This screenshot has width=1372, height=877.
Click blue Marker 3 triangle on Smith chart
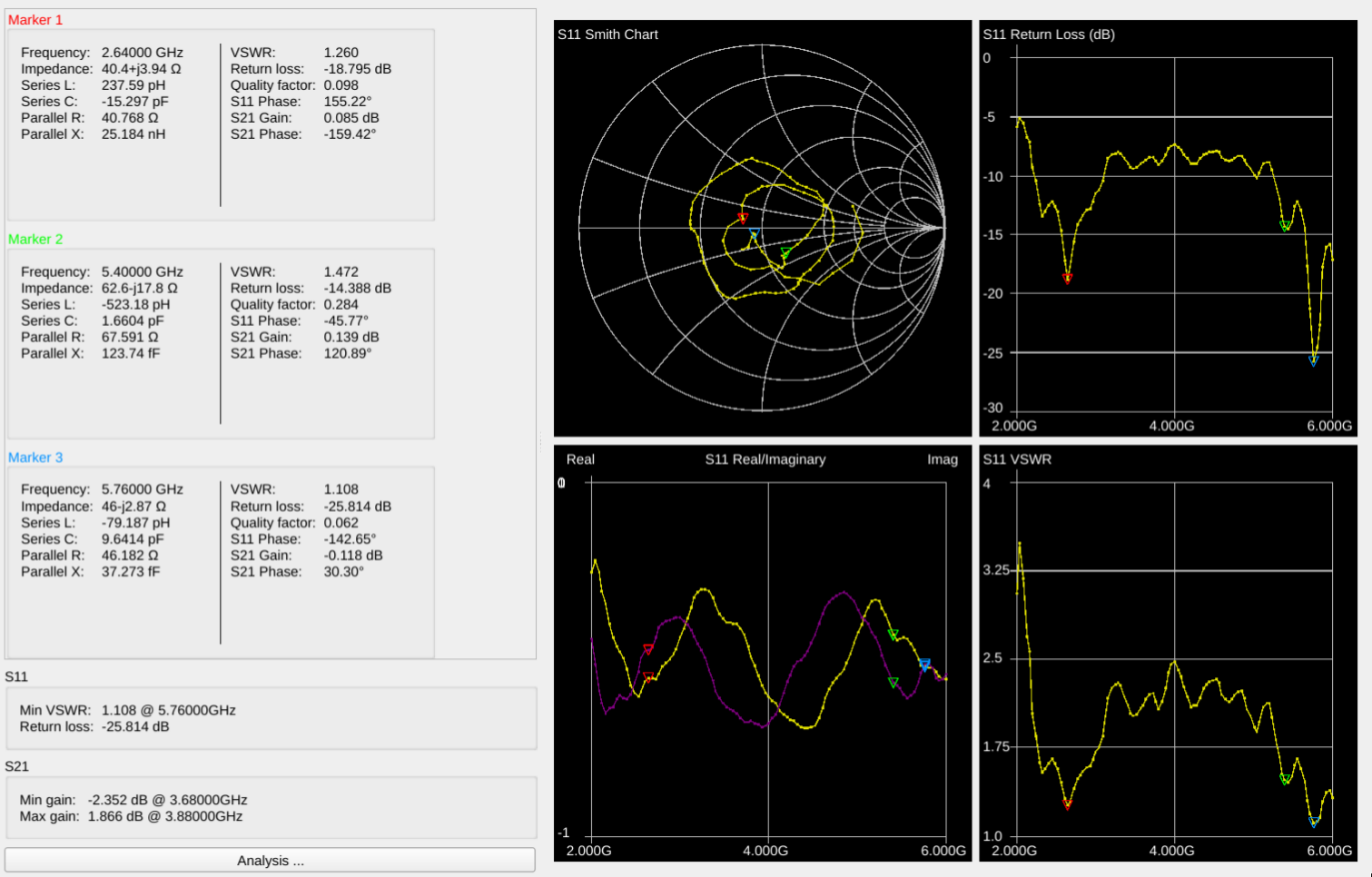[x=754, y=234]
